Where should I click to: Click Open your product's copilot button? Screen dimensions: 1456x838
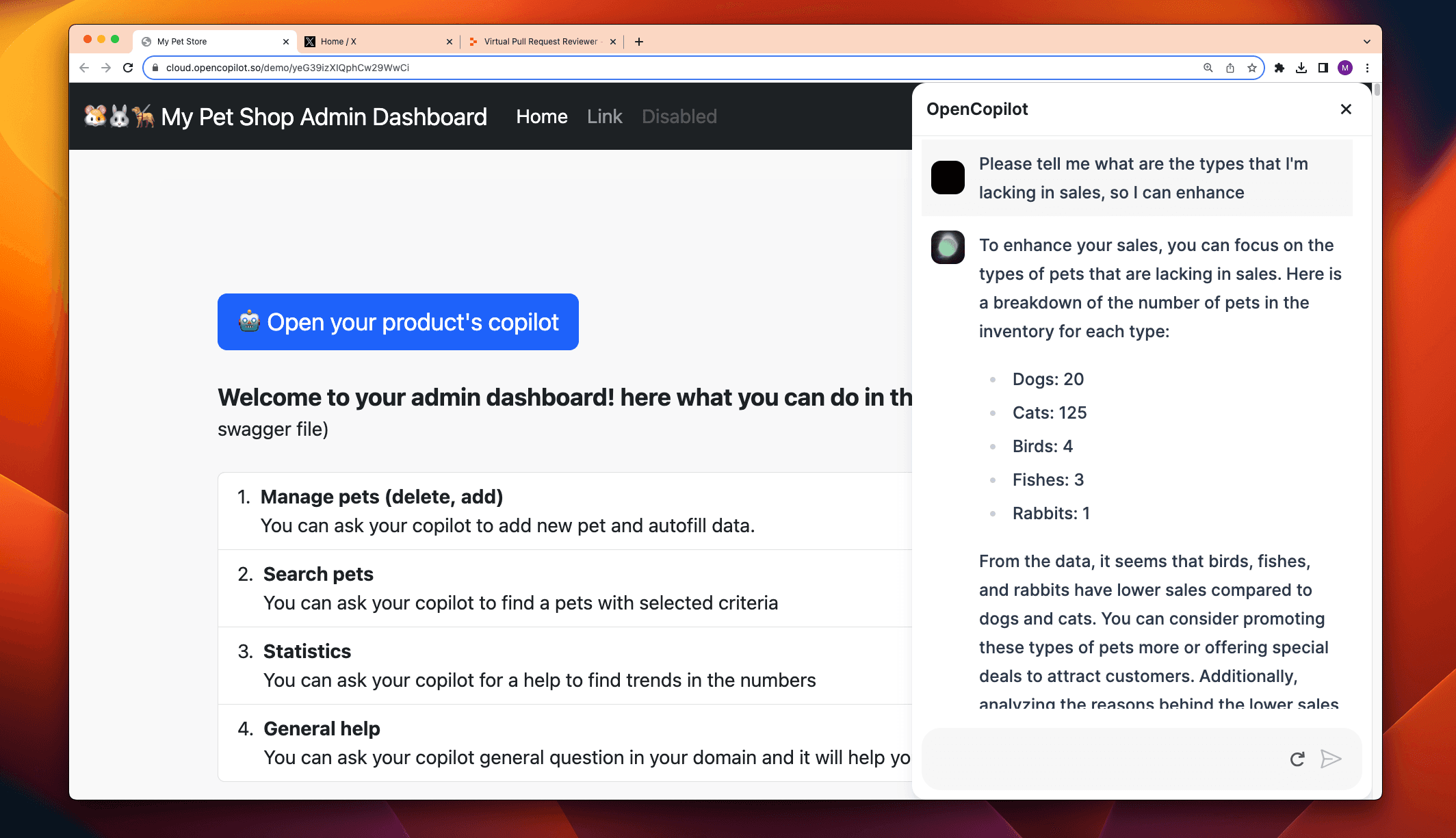[x=398, y=322]
